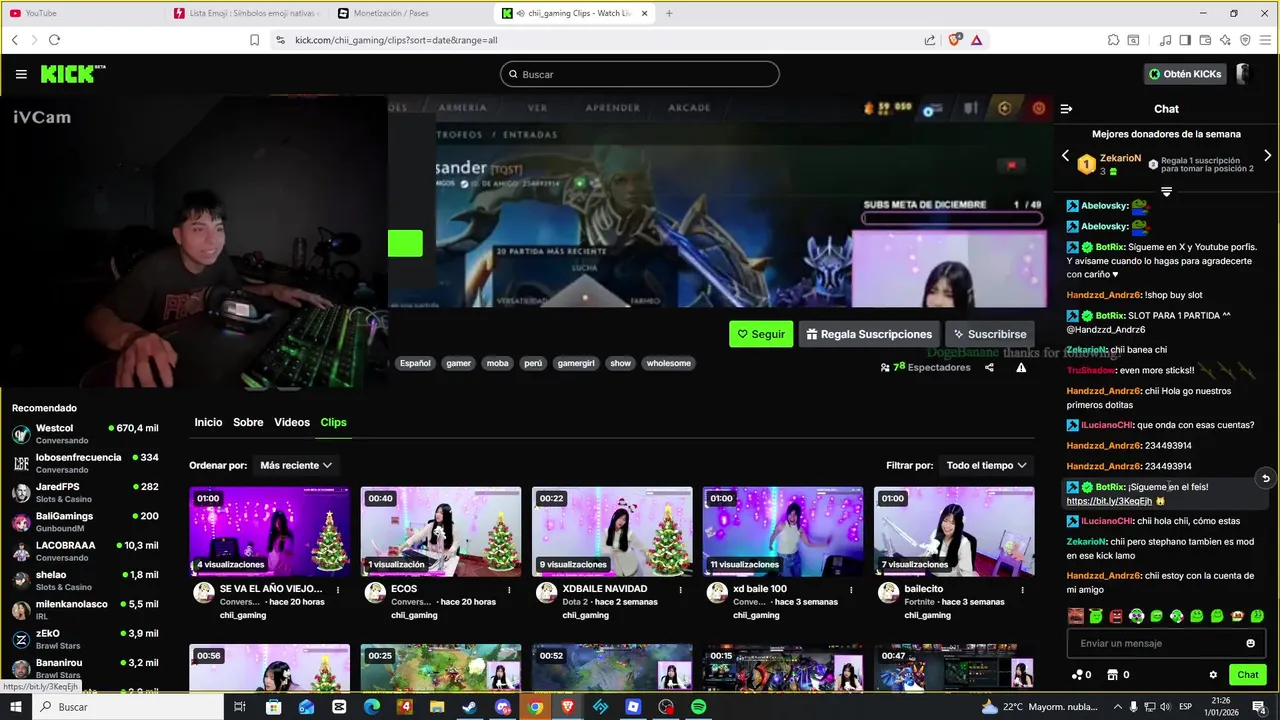The width and height of the screenshot is (1280, 720).
Task: Expand the Ordenar por Más reciente dropdown
Action: (296, 465)
